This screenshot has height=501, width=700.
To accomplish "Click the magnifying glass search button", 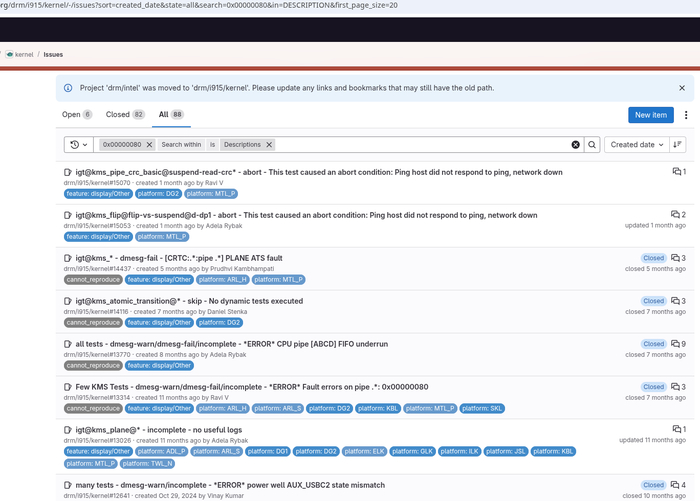I will (592, 145).
